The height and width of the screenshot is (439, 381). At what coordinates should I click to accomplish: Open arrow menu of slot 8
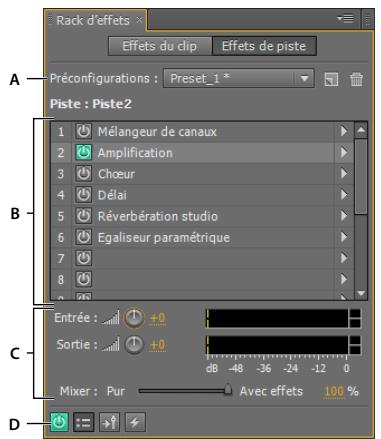[344, 279]
